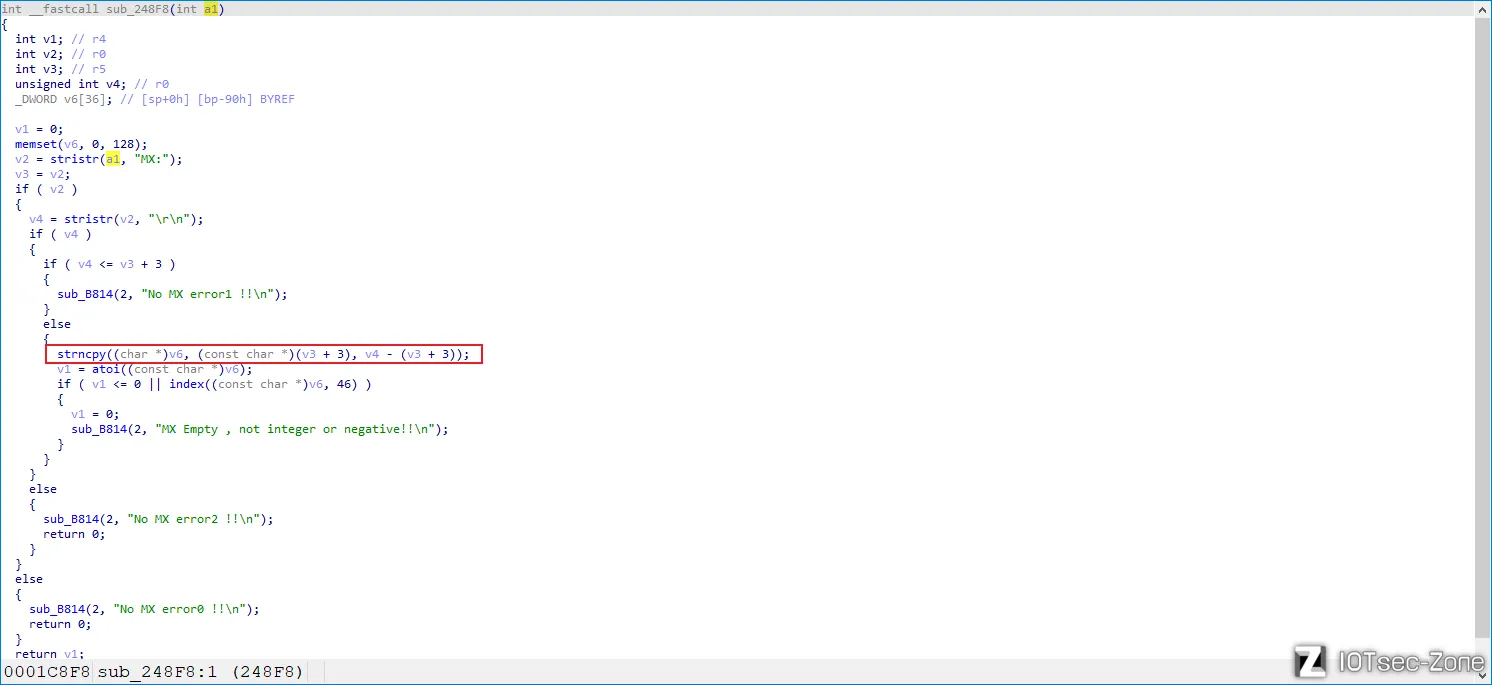Select the line v2 = stristr(a1, "MX:")

point(99,159)
